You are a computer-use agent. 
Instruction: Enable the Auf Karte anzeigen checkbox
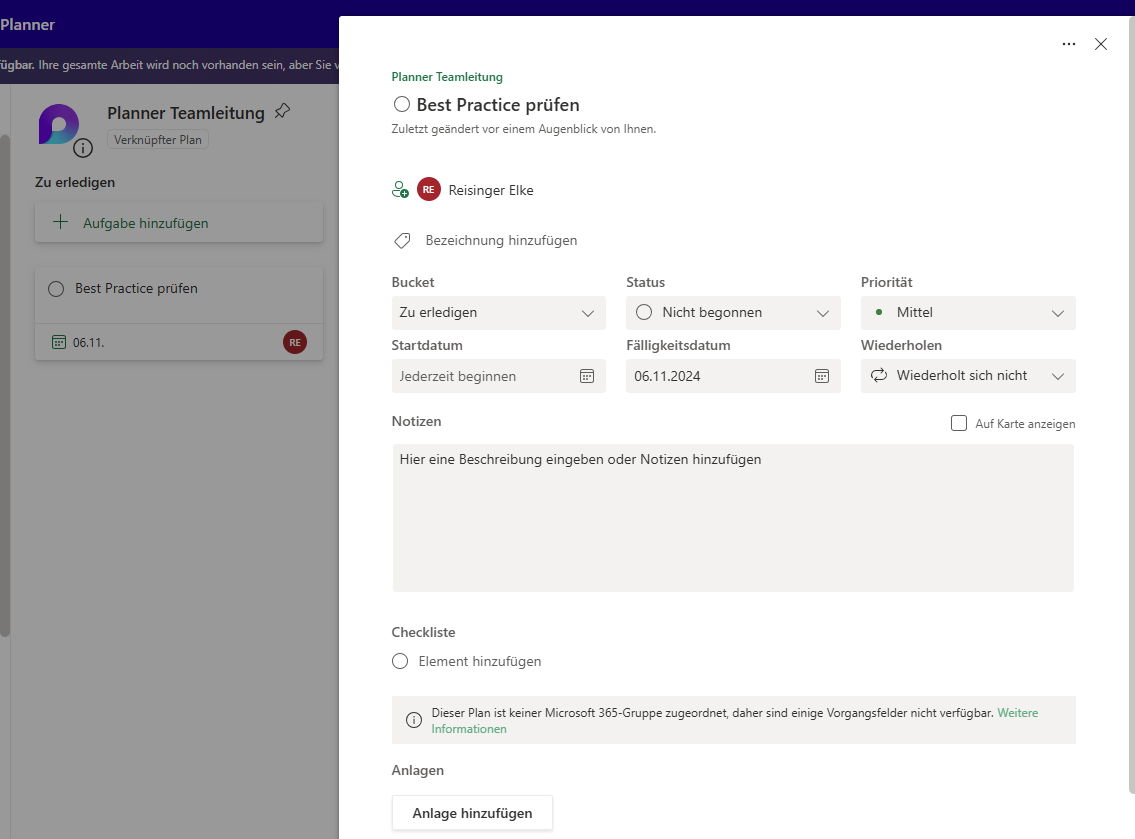(958, 423)
